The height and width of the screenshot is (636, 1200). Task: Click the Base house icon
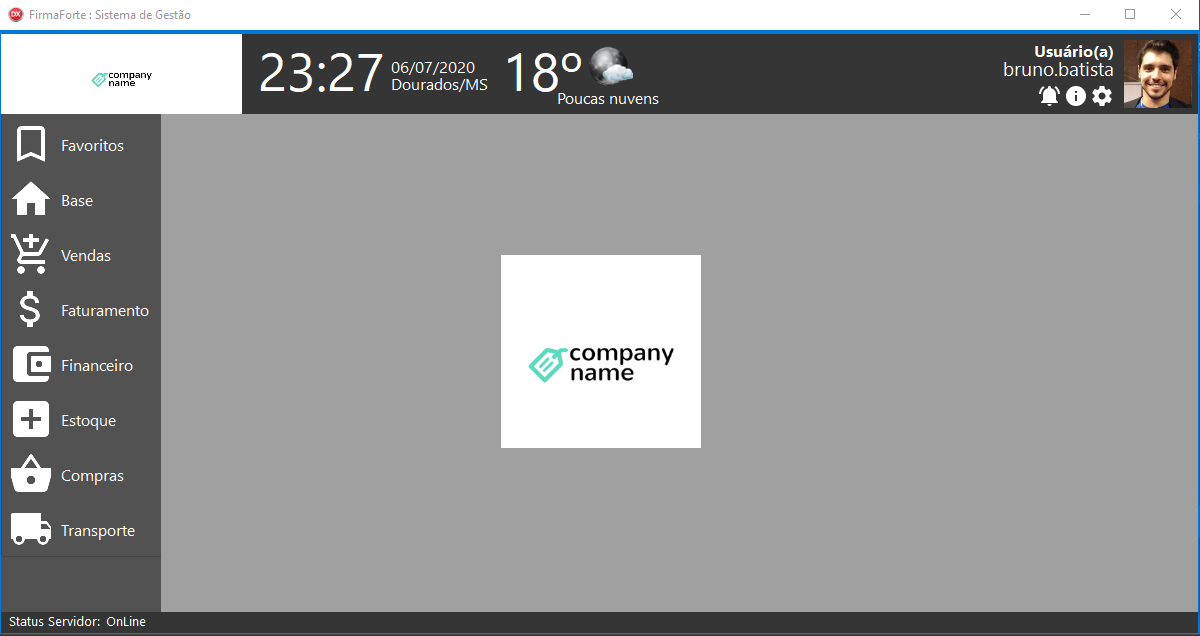(x=31, y=199)
